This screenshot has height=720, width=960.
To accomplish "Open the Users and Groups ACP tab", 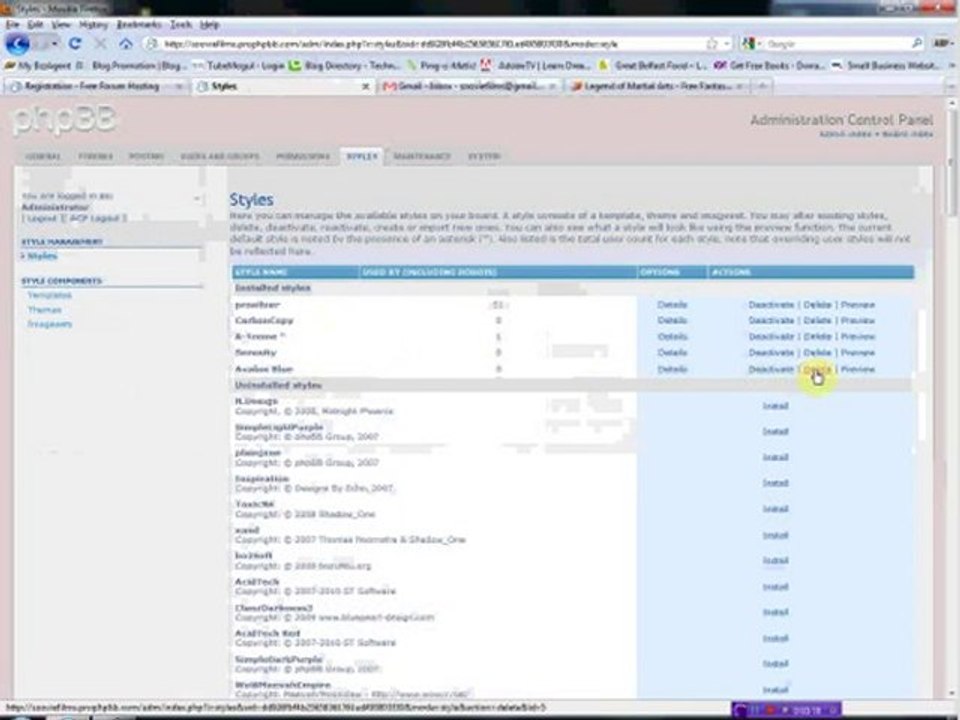I will 220,157.
